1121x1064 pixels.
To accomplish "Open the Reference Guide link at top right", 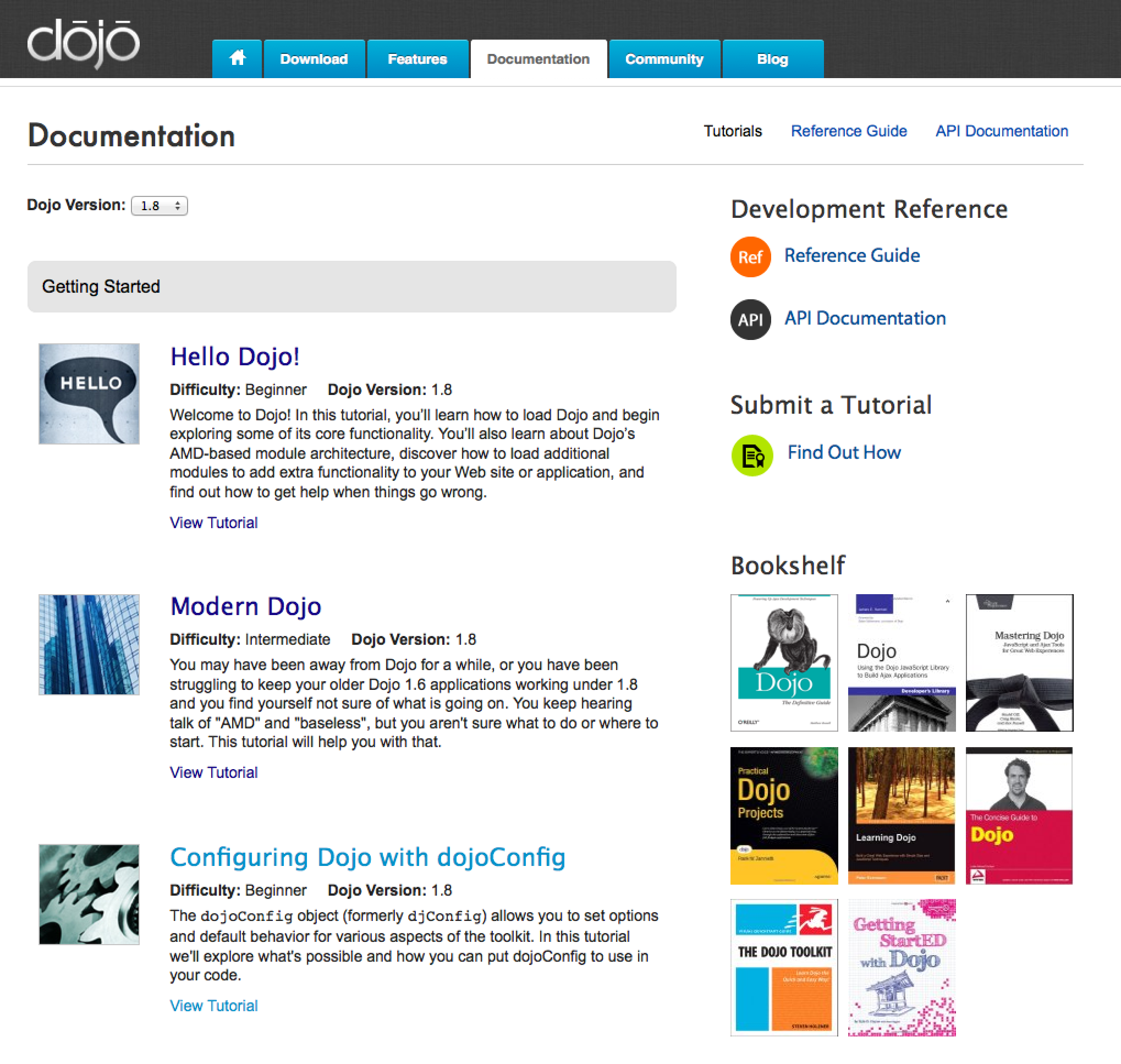I will coord(848,131).
